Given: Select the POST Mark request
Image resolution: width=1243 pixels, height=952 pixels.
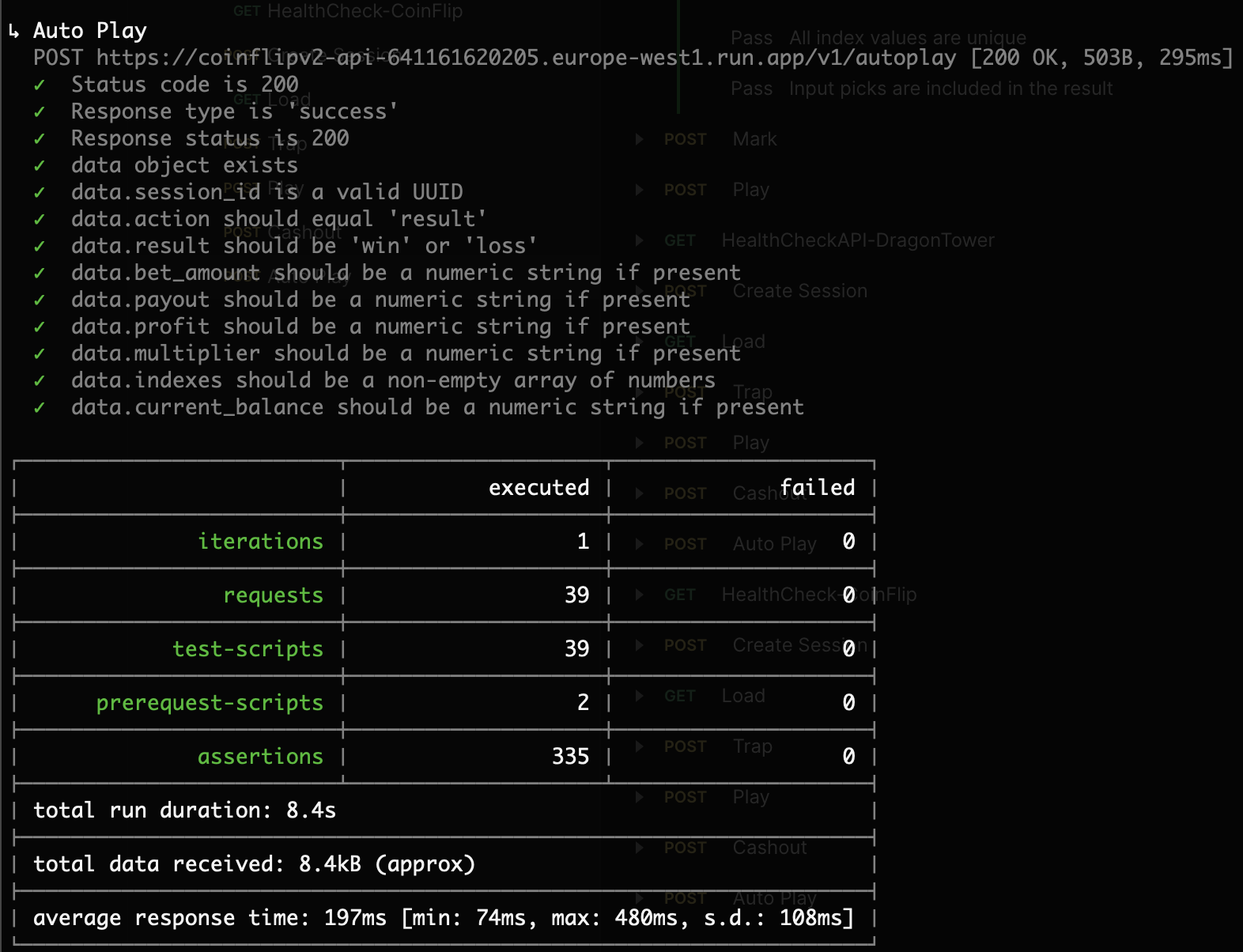Looking at the screenshot, I should 754,139.
